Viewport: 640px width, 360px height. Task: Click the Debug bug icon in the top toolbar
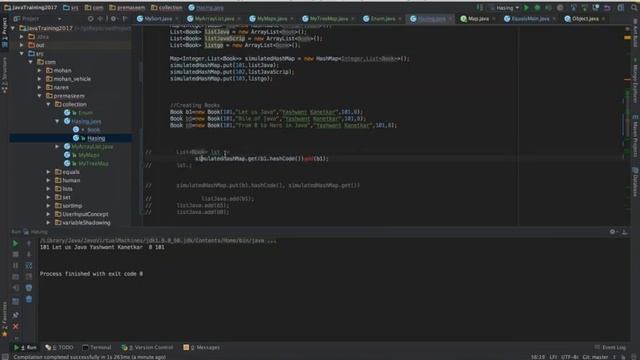coord(537,8)
